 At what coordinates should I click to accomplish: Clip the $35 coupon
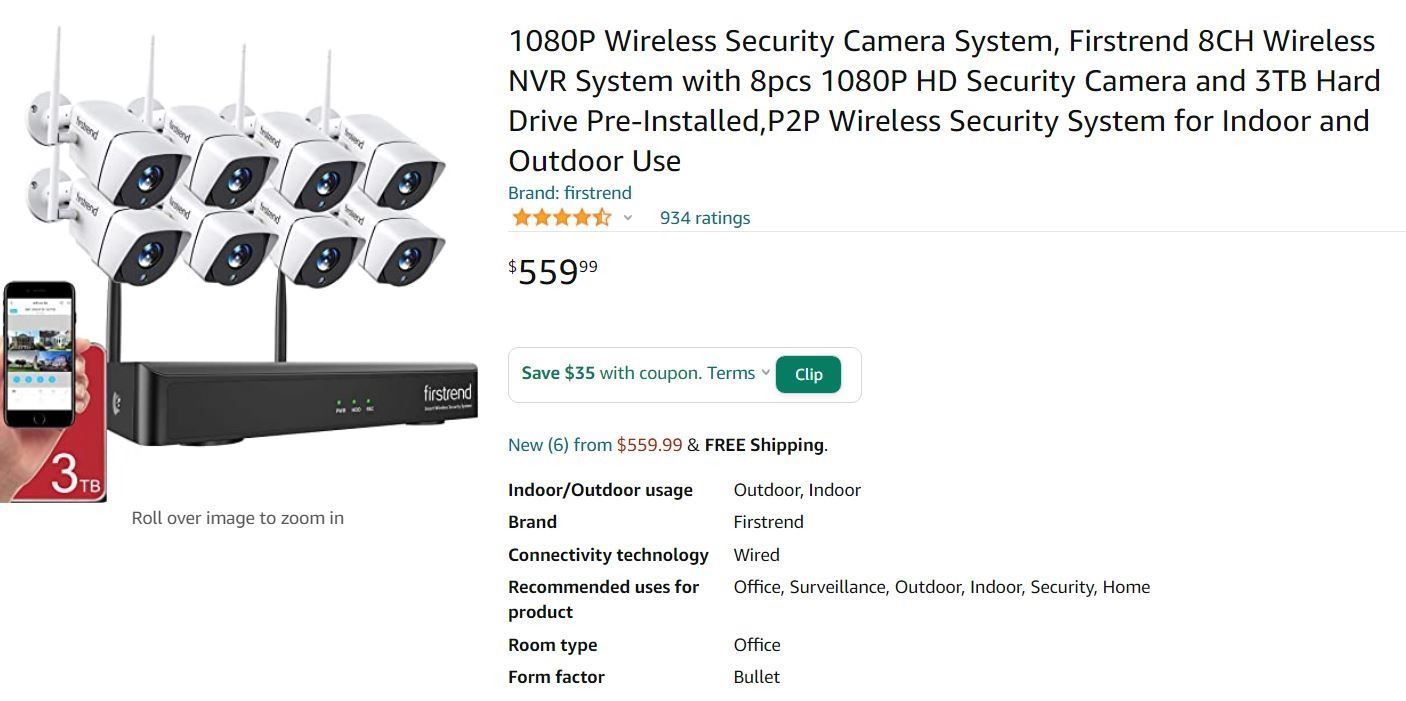808,374
